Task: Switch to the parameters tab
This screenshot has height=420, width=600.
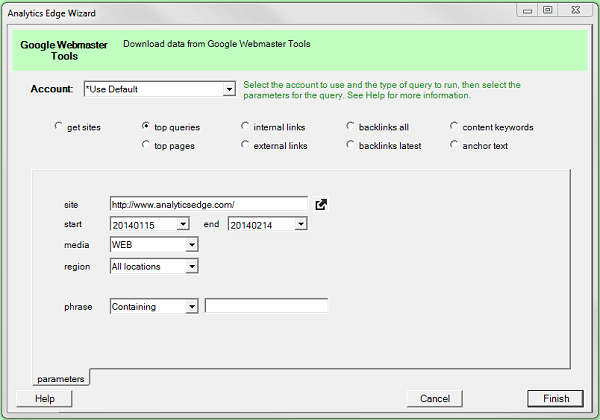Action: click(61, 379)
